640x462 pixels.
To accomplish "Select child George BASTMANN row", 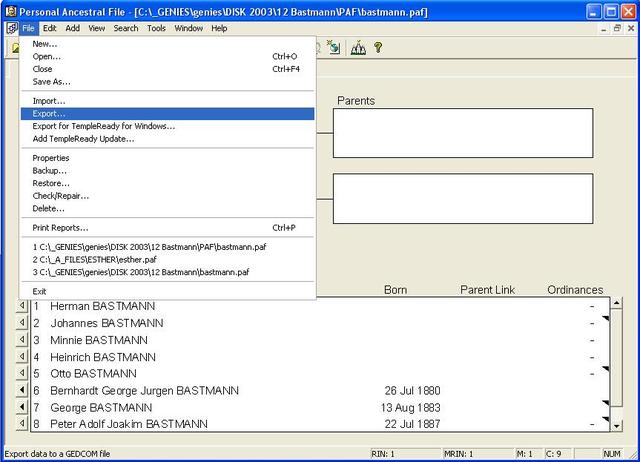I will [x=320, y=407].
